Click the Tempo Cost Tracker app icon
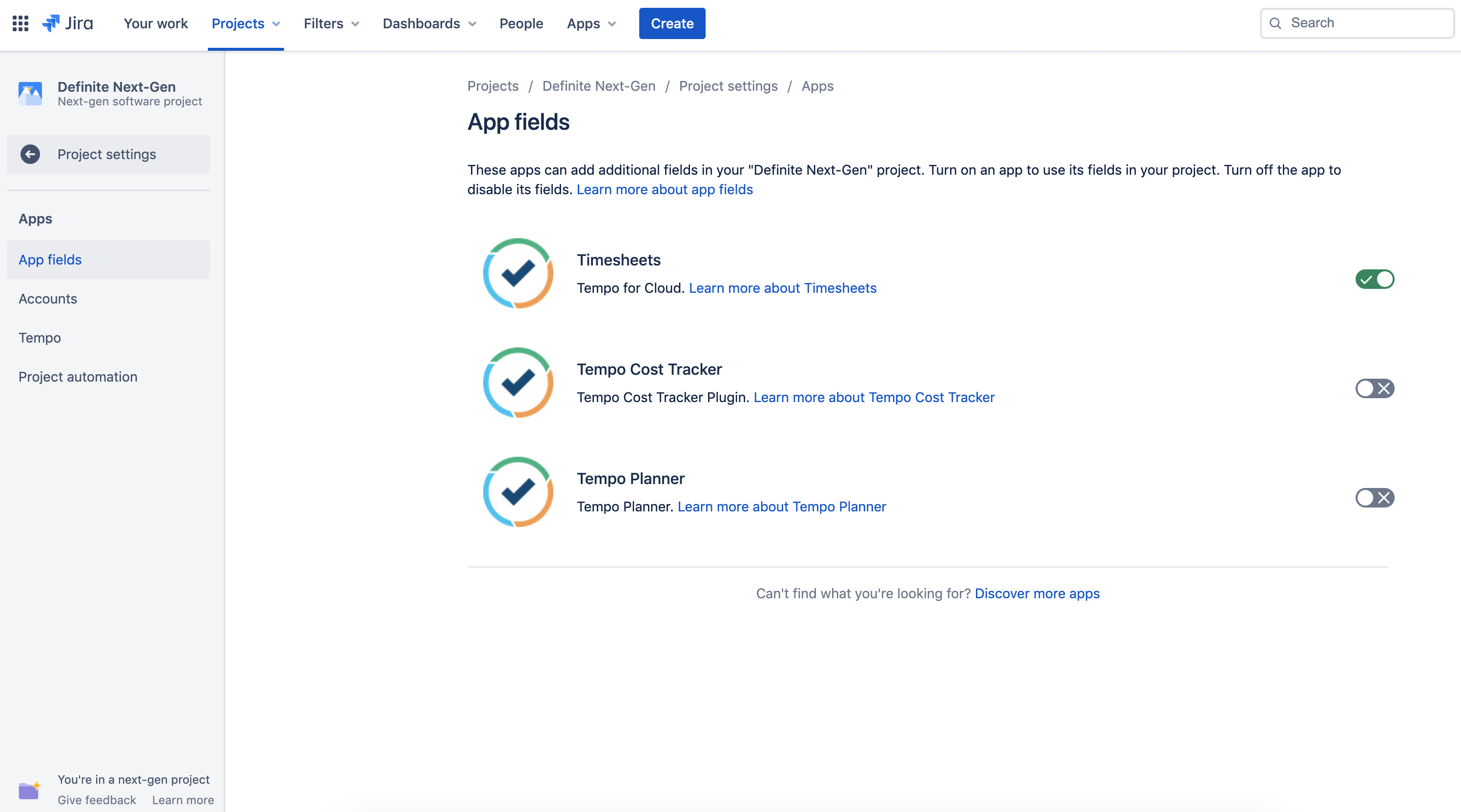Image resolution: width=1461 pixels, height=812 pixels. [x=517, y=382]
